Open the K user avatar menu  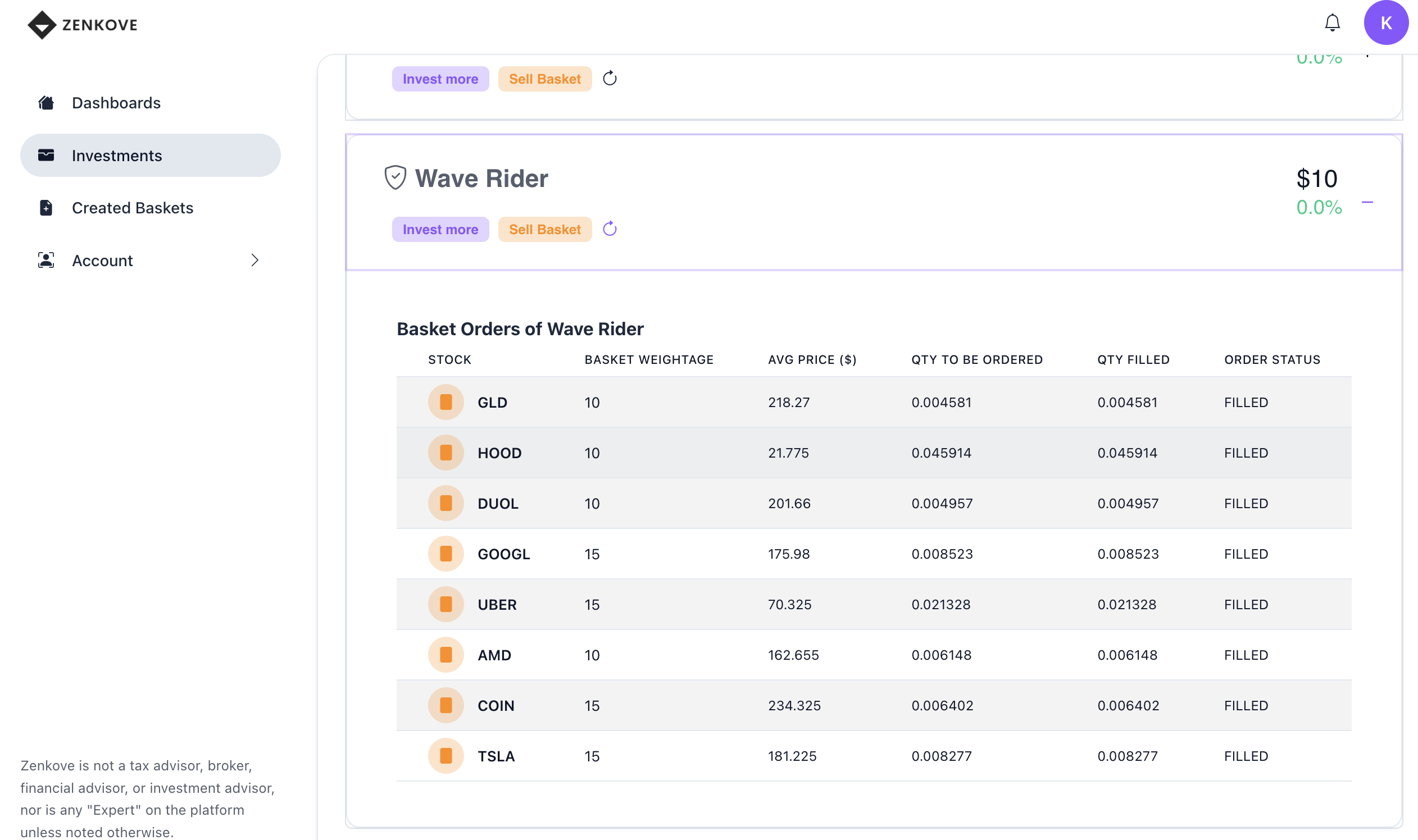pos(1386,22)
